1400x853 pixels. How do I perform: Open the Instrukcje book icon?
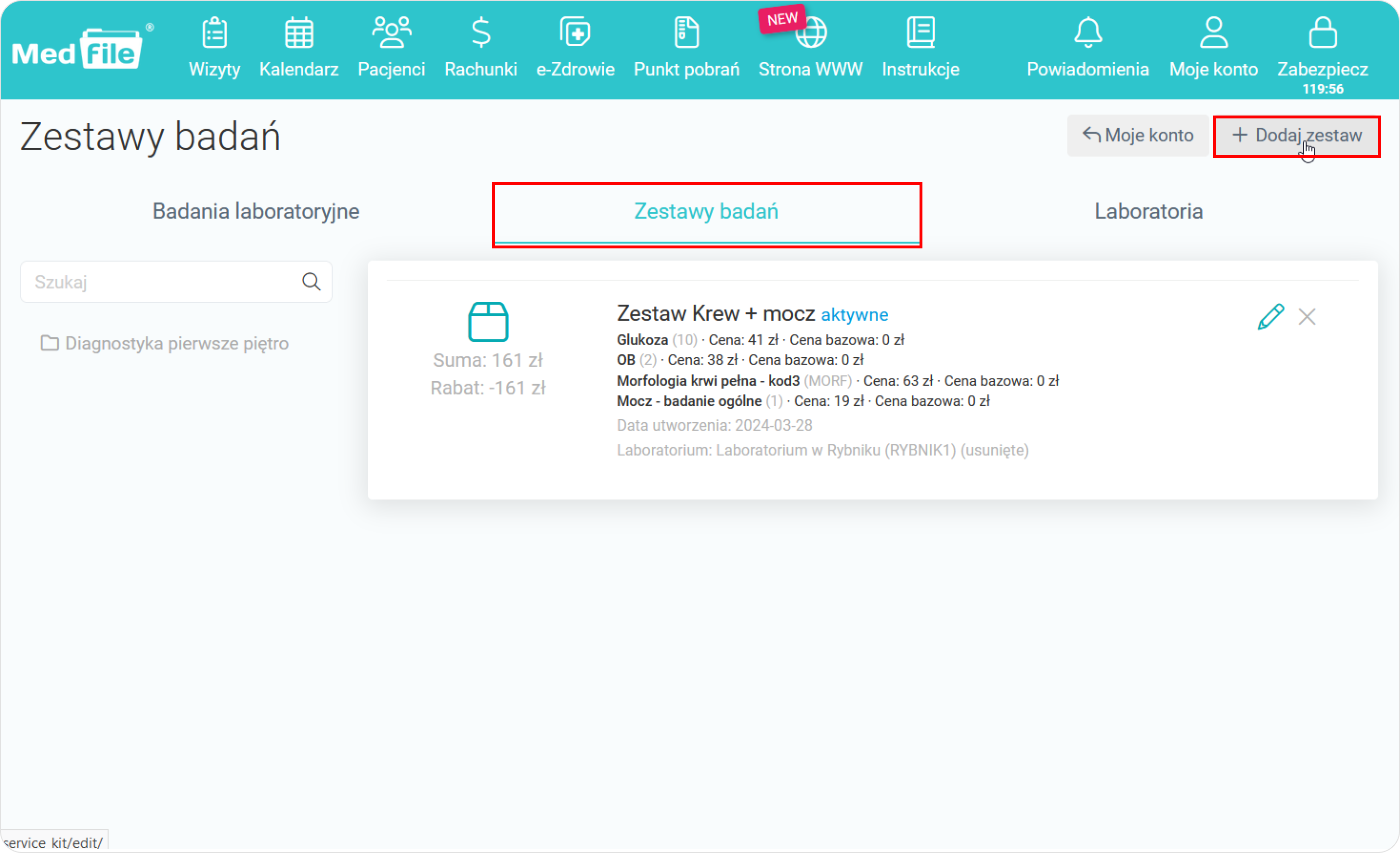(x=920, y=32)
